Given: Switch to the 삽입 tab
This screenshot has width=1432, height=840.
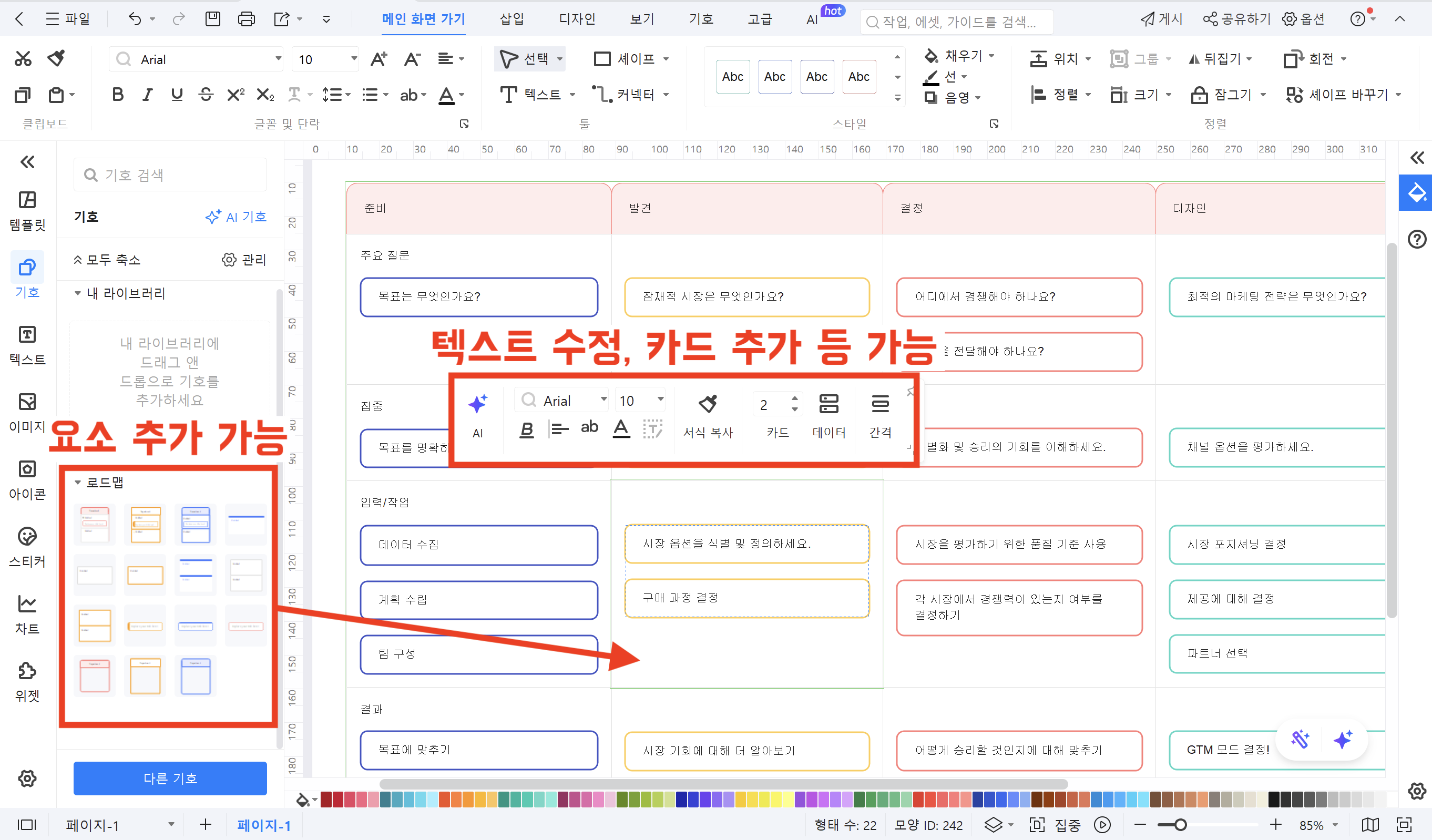Looking at the screenshot, I should 512,19.
